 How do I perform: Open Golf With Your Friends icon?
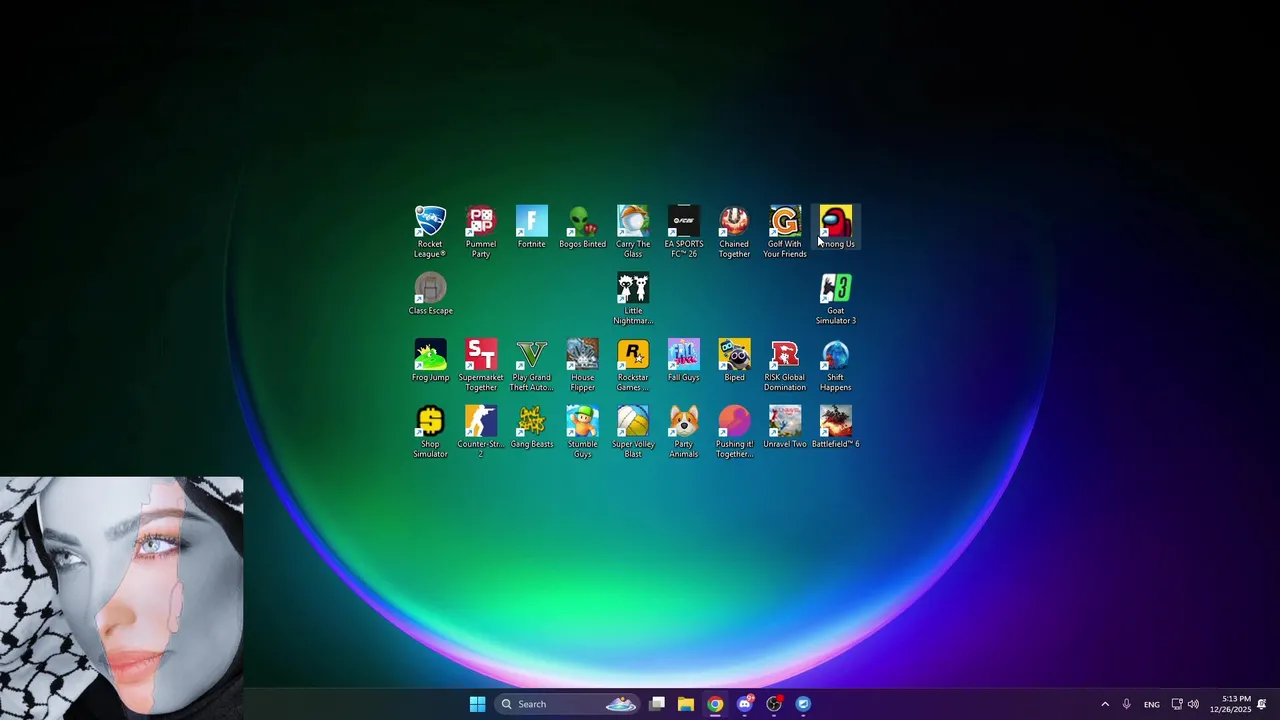tap(785, 232)
